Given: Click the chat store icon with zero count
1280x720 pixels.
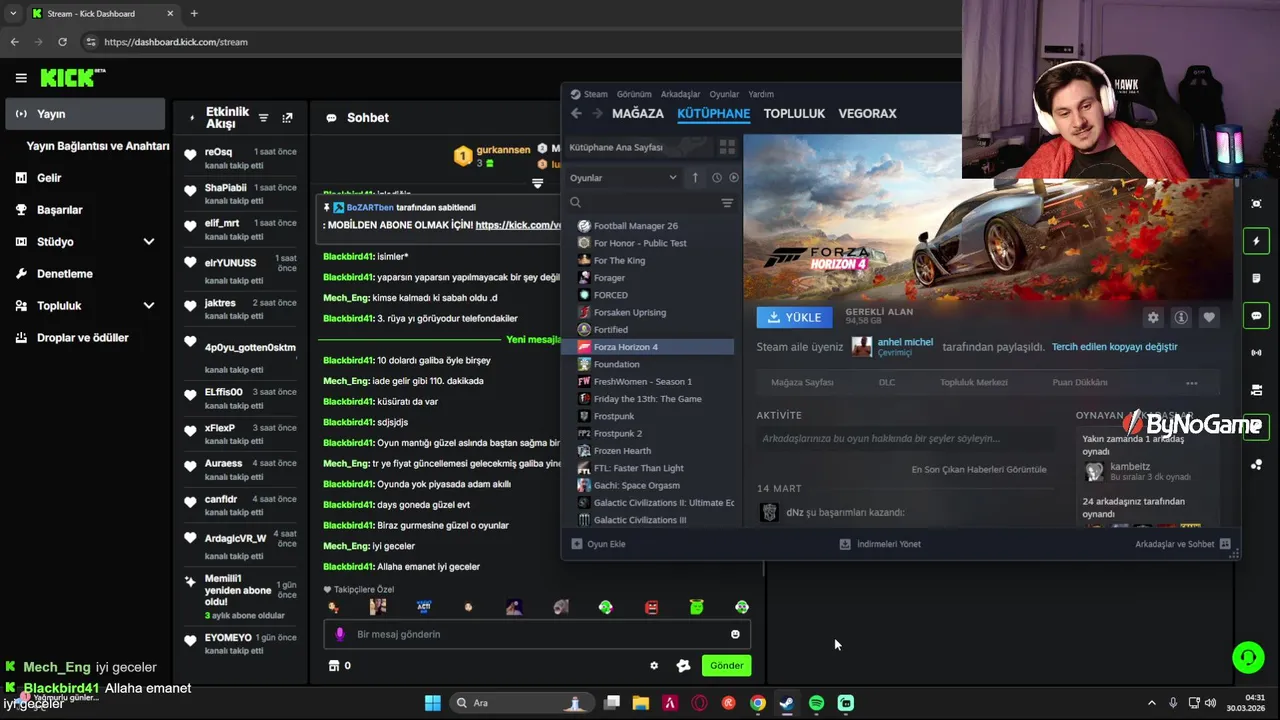Looking at the screenshot, I should click(340, 666).
